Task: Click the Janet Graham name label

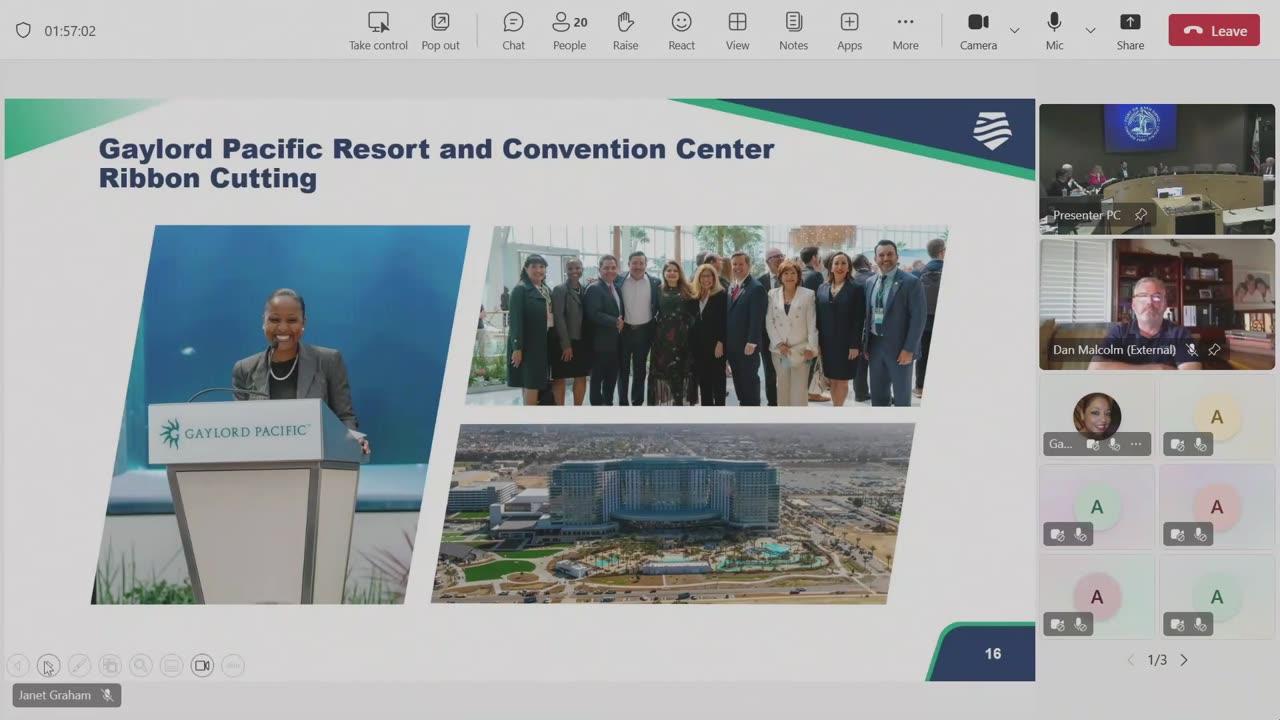Action: pyautogui.click(x=55, y=695)
